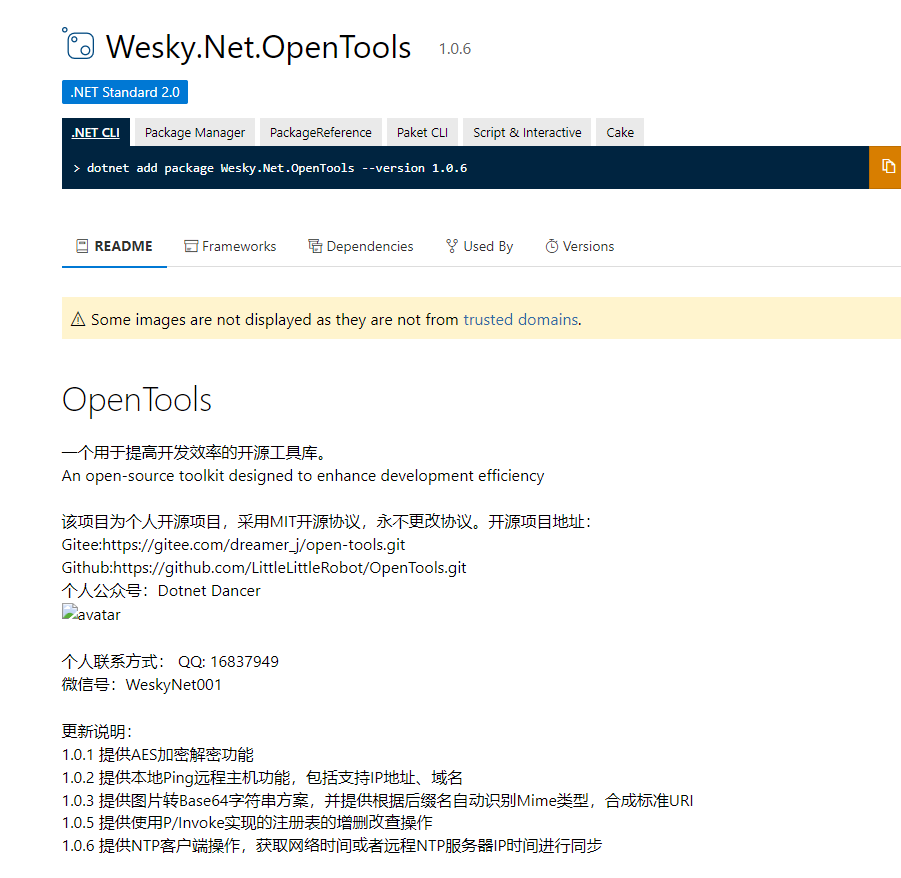
Task: Switch to the Frameworks section tab
Action: pos(230,247)
